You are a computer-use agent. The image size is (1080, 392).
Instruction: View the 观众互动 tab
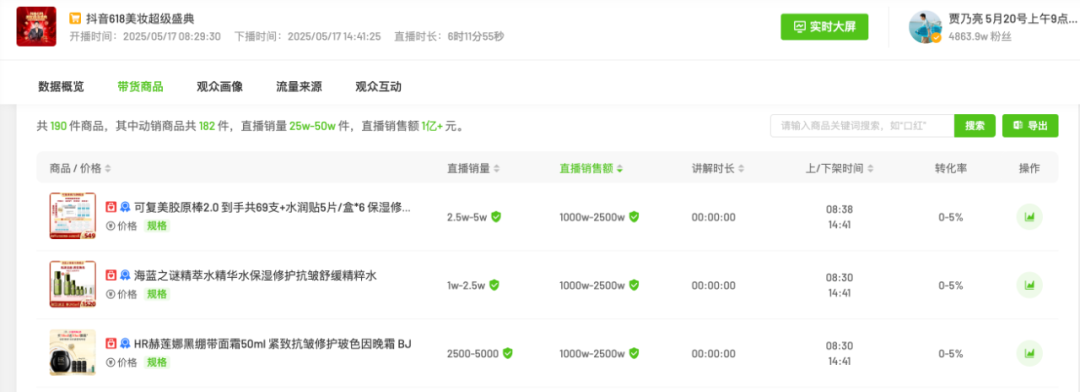coord(378,87)
